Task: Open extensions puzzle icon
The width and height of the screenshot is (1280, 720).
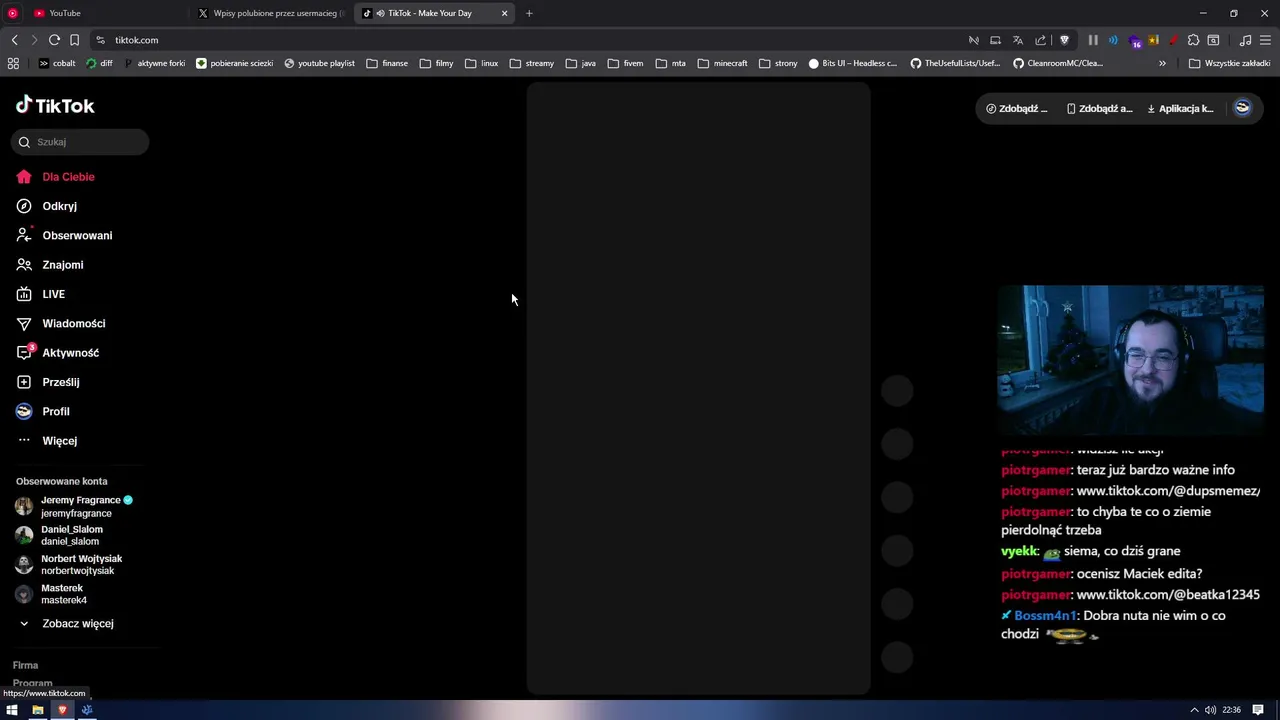Action: click(x=1193, y=40)
